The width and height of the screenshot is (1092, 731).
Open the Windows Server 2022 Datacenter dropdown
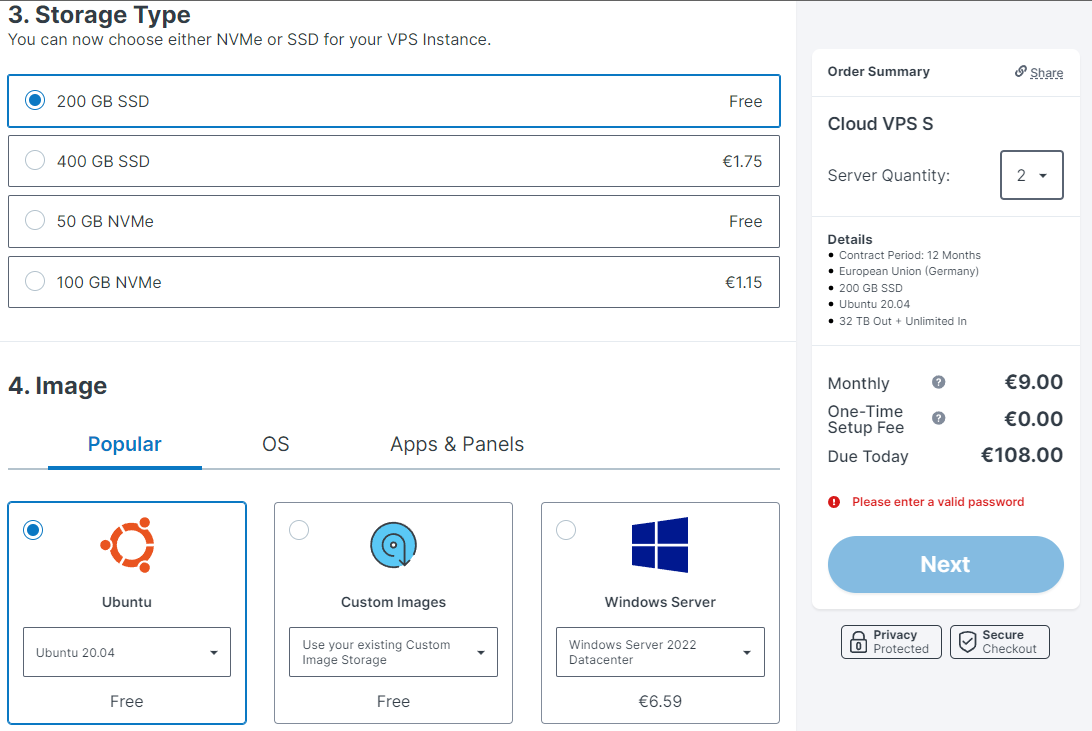pyautogui.click(x=660, y=652)
